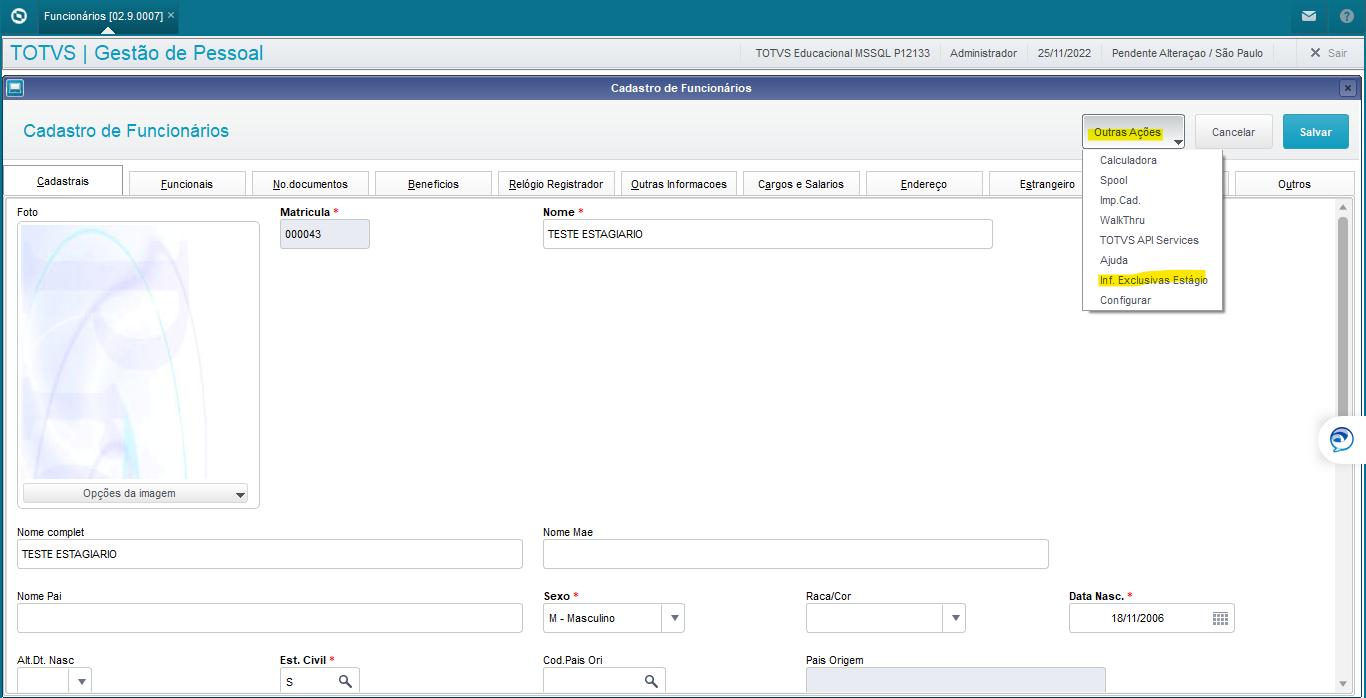Click the Administrador user label
This screenshot has height=698, width=1366.
coord(983,53)
